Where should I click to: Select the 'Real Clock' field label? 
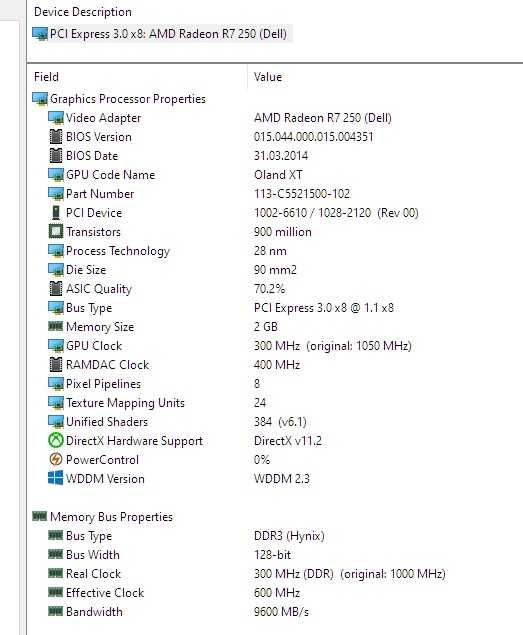(94, 574)
